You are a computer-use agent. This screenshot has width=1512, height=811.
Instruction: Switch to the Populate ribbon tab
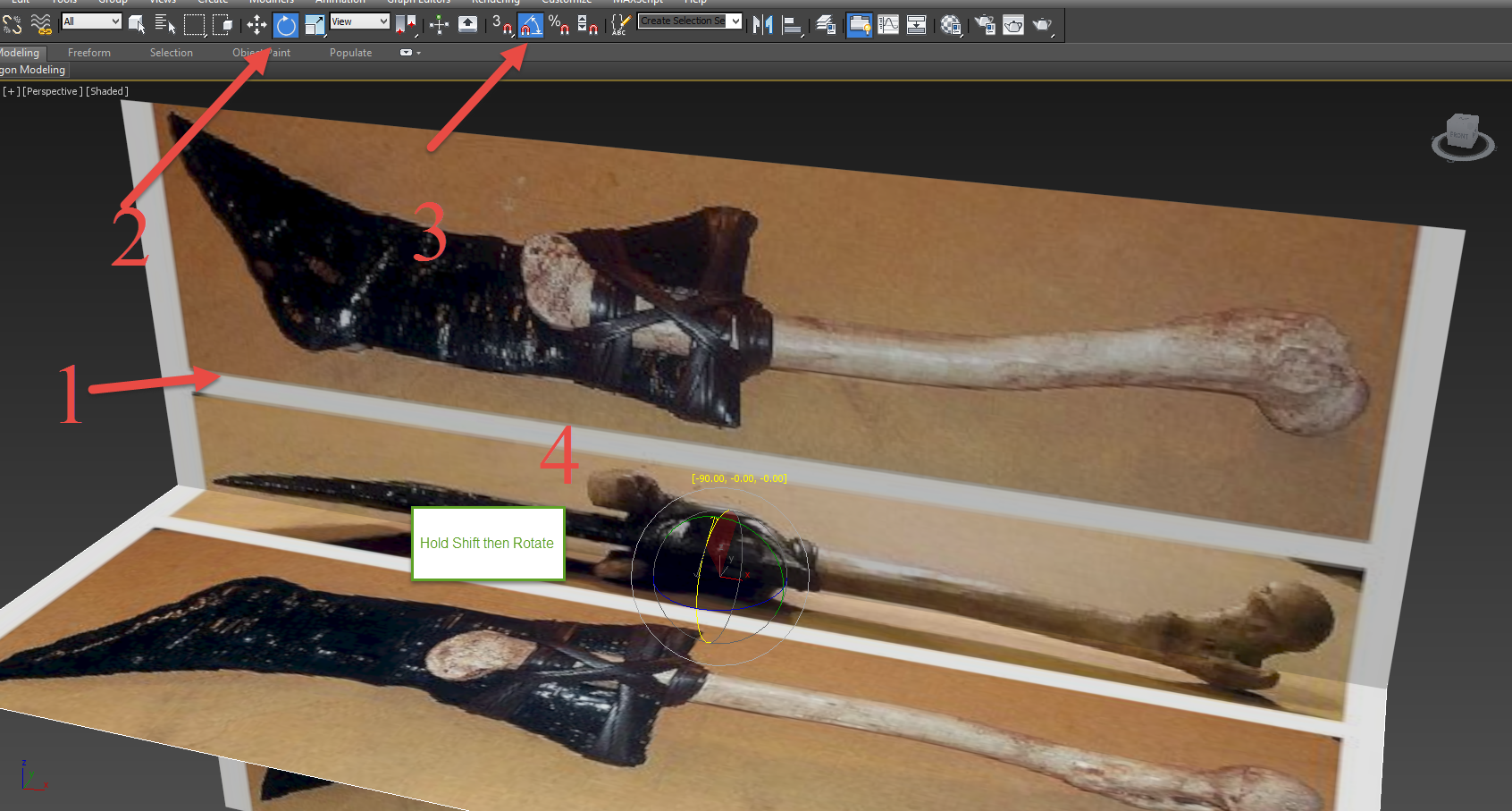(x=351, y=53)
